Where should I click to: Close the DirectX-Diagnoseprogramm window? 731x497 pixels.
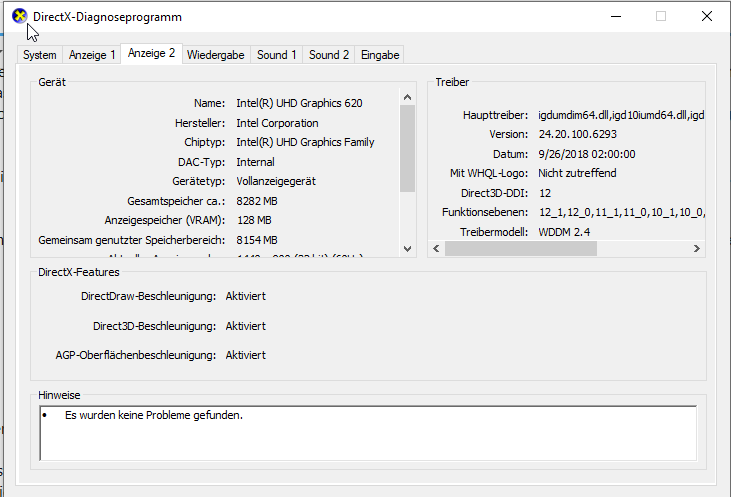(707, 16)
